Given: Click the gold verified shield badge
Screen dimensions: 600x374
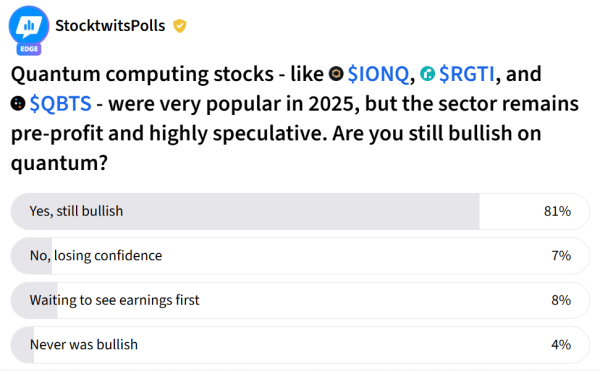Looking at the screenshot, I should pos(179,26).
